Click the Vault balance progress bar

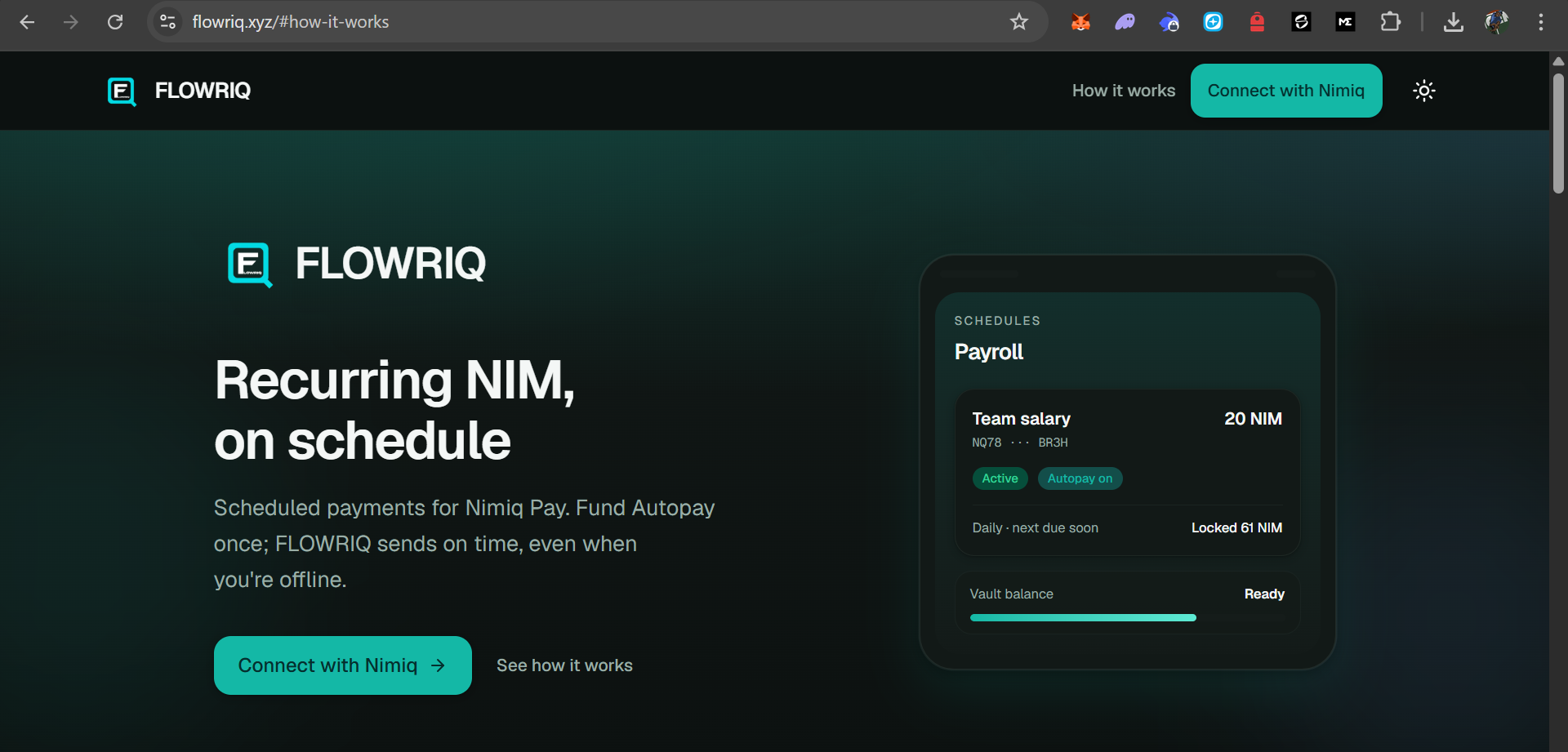click(1127, 618)
